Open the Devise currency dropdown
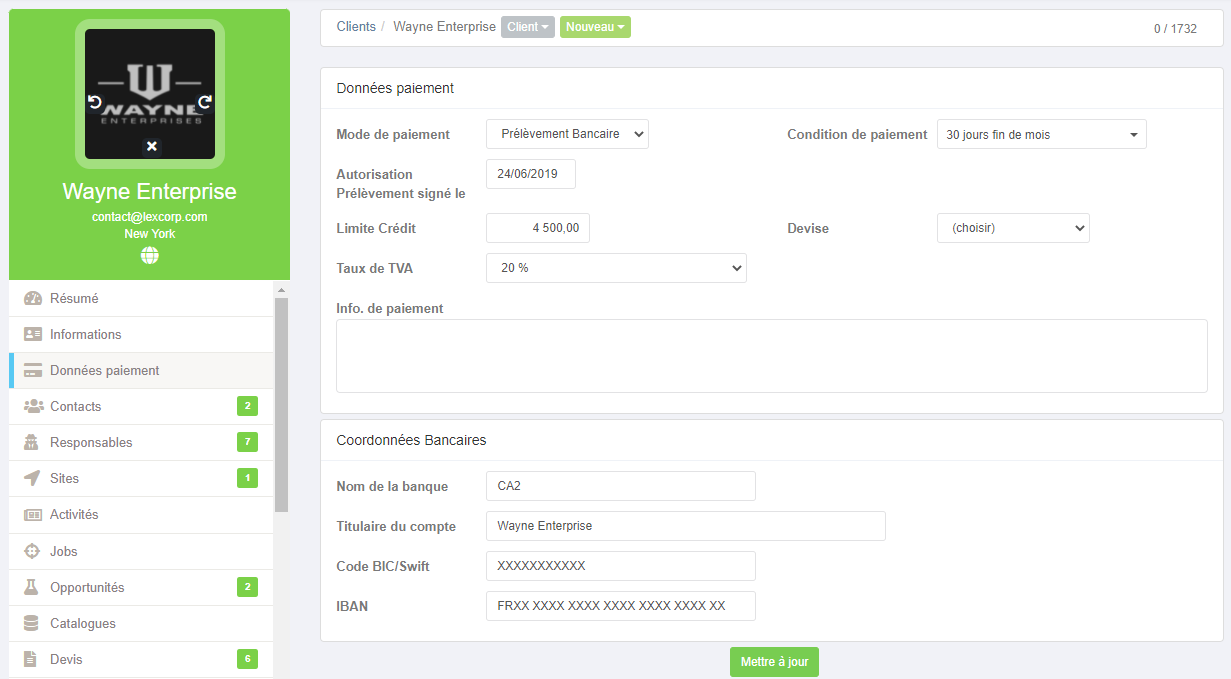This screenshot has height=679, width=1231. (x=1013, y=228)
